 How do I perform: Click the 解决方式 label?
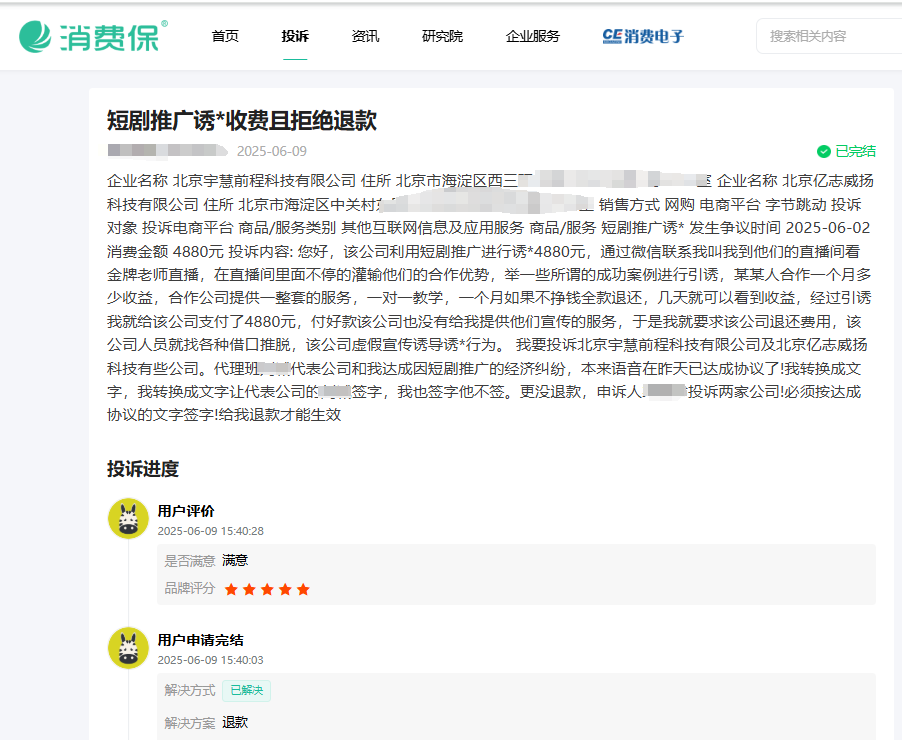(x=190, y=690)
